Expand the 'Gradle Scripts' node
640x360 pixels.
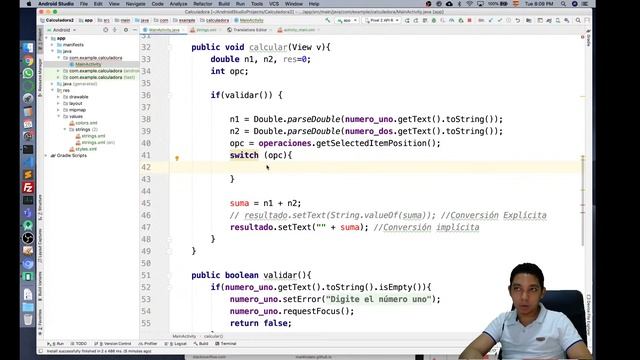(x=47, y=156)
